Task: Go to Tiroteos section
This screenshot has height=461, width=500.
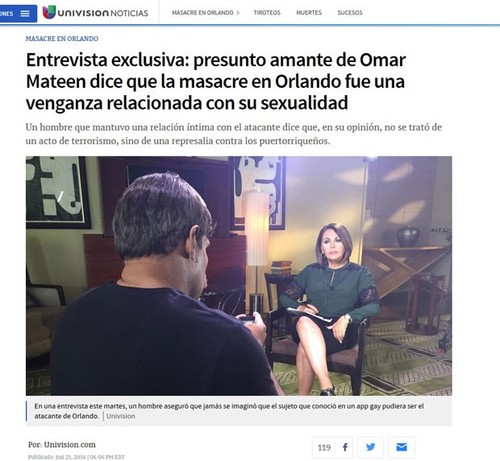Action: click(x=267, y=13)
